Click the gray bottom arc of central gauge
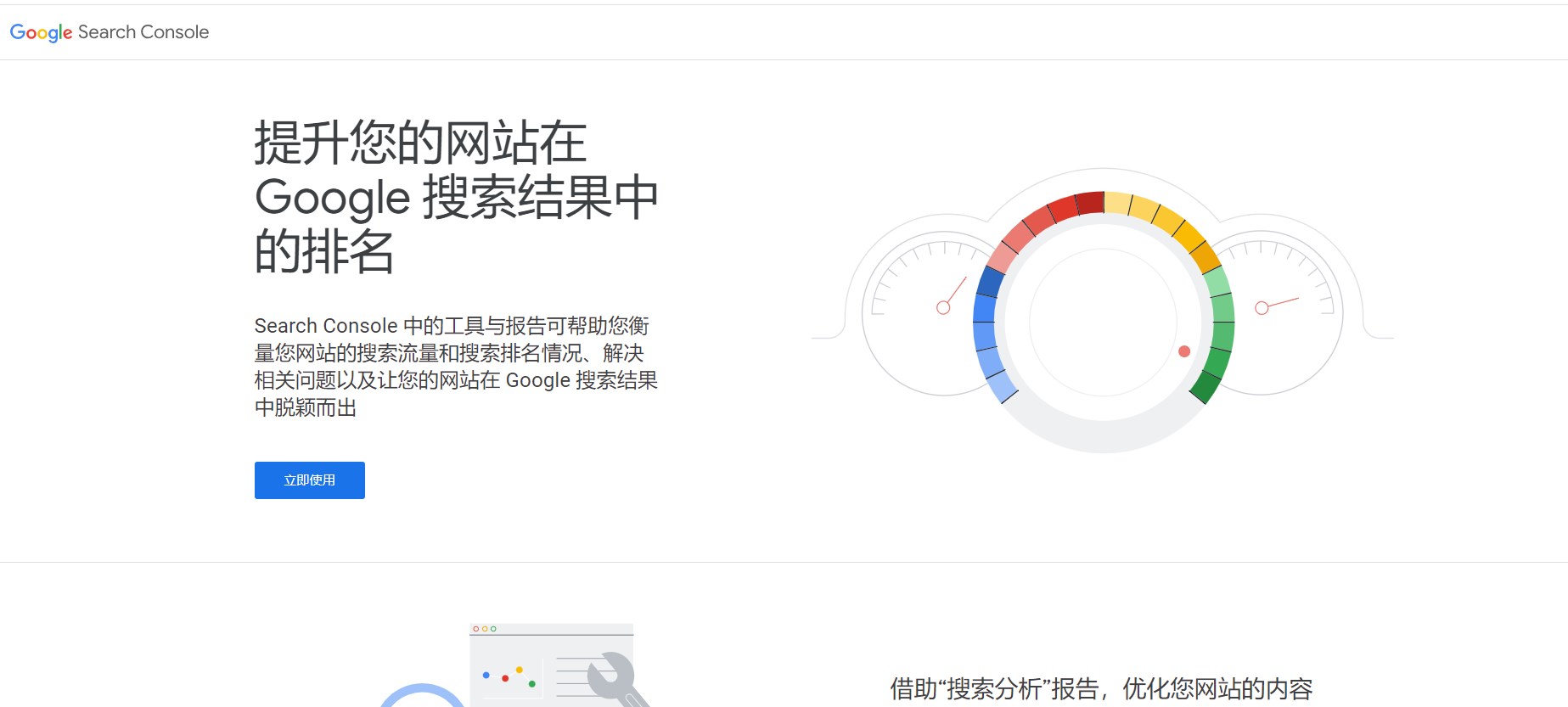This screenshot has height=707, width=1568. [x=1103, y=435]
